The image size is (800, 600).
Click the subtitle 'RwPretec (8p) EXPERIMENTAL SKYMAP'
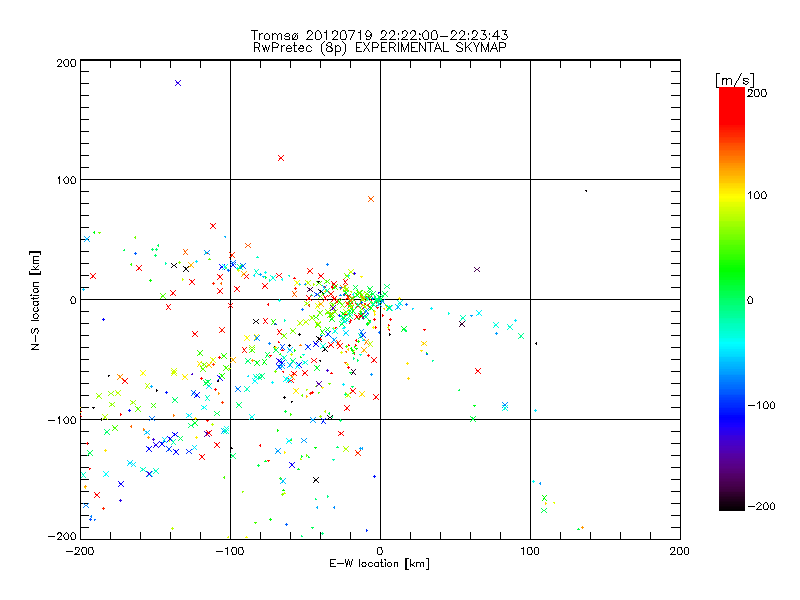pos(380,48)
